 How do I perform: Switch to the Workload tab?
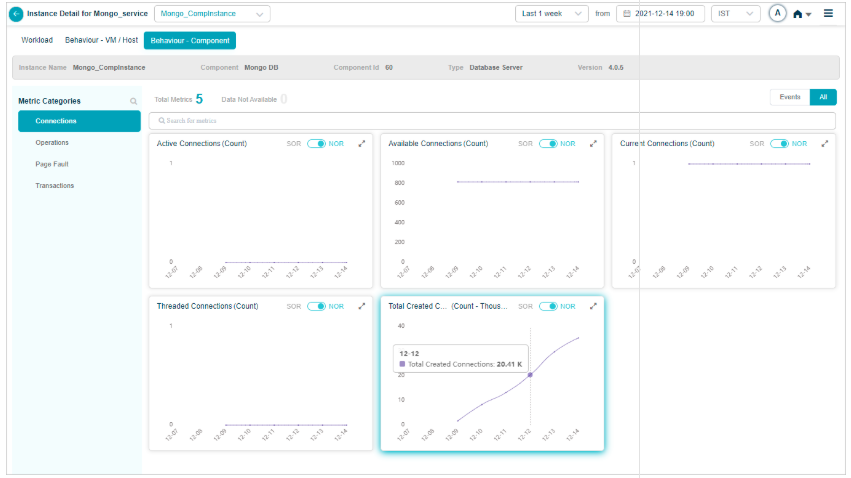click(x=37, y=40)
